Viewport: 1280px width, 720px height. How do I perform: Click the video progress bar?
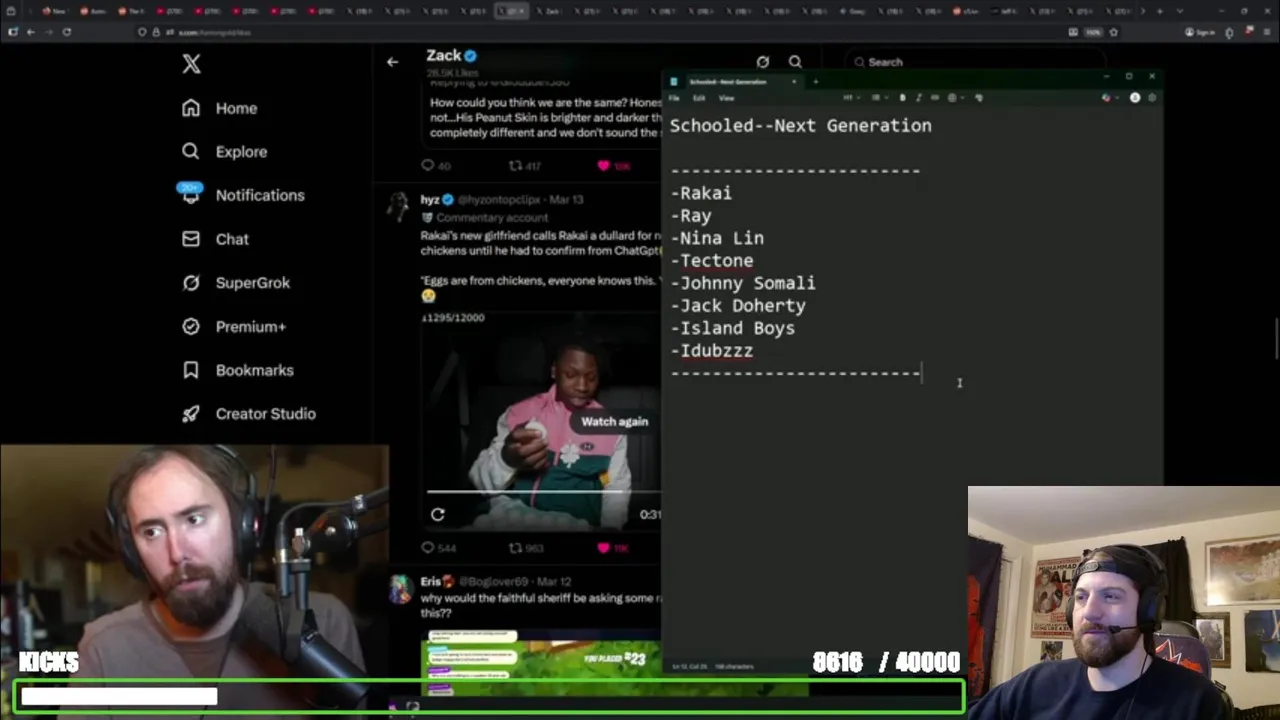tap(543, 492)
